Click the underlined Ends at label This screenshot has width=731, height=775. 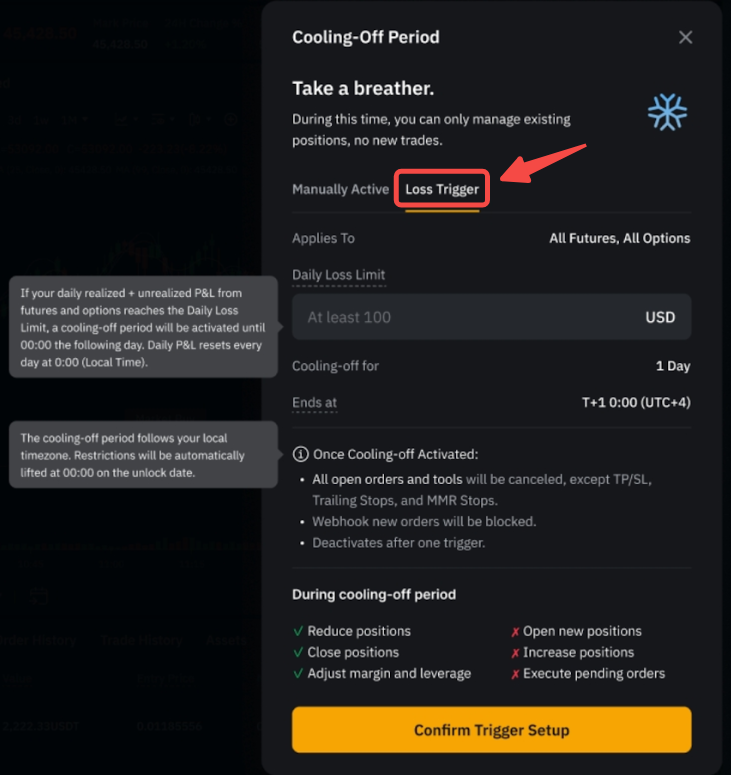tap(314, 402)
